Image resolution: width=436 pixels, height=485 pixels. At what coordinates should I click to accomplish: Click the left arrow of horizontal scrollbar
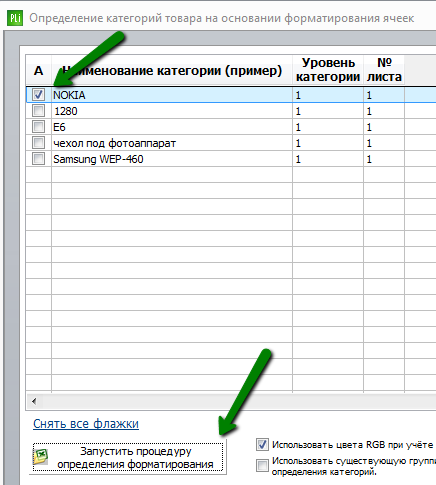(x=34, y=401)
